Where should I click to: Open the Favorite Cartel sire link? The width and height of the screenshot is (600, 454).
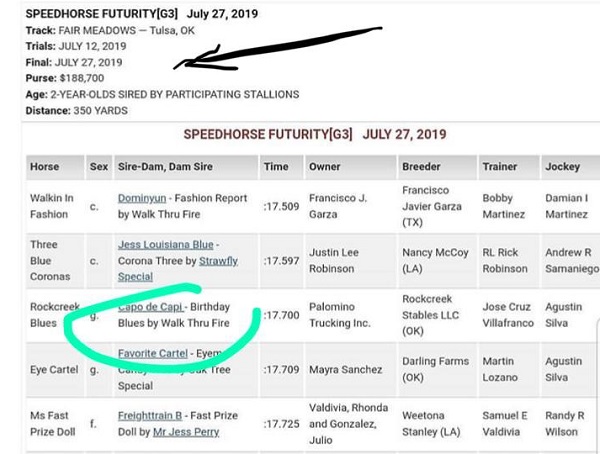click(153, 353)
